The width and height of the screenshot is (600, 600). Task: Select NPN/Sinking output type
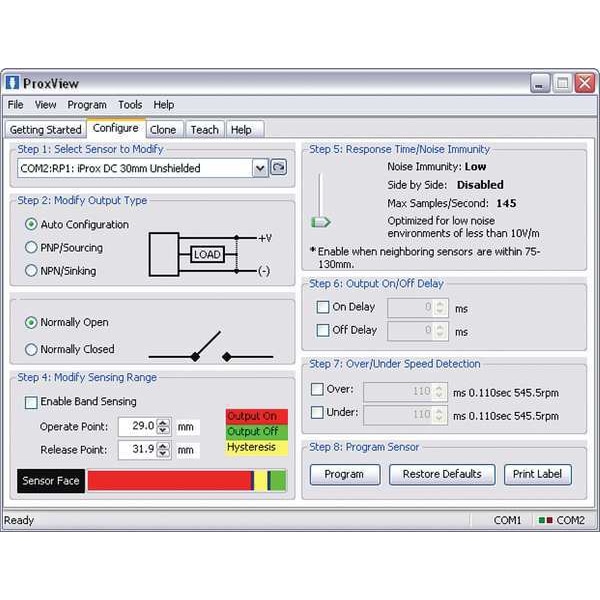coord(32,270)
